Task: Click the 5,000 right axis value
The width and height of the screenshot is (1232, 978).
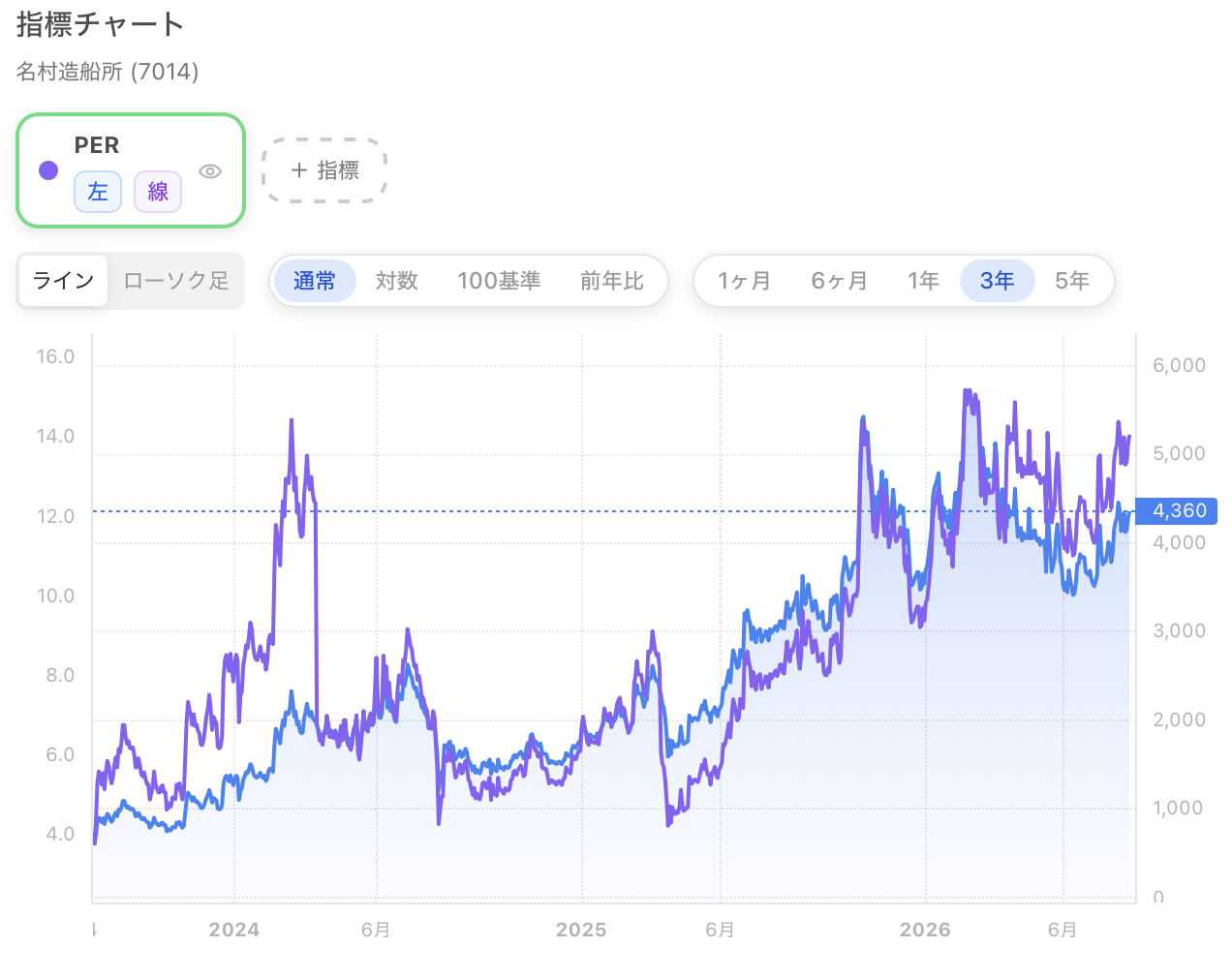Action: coord(1179,453)
